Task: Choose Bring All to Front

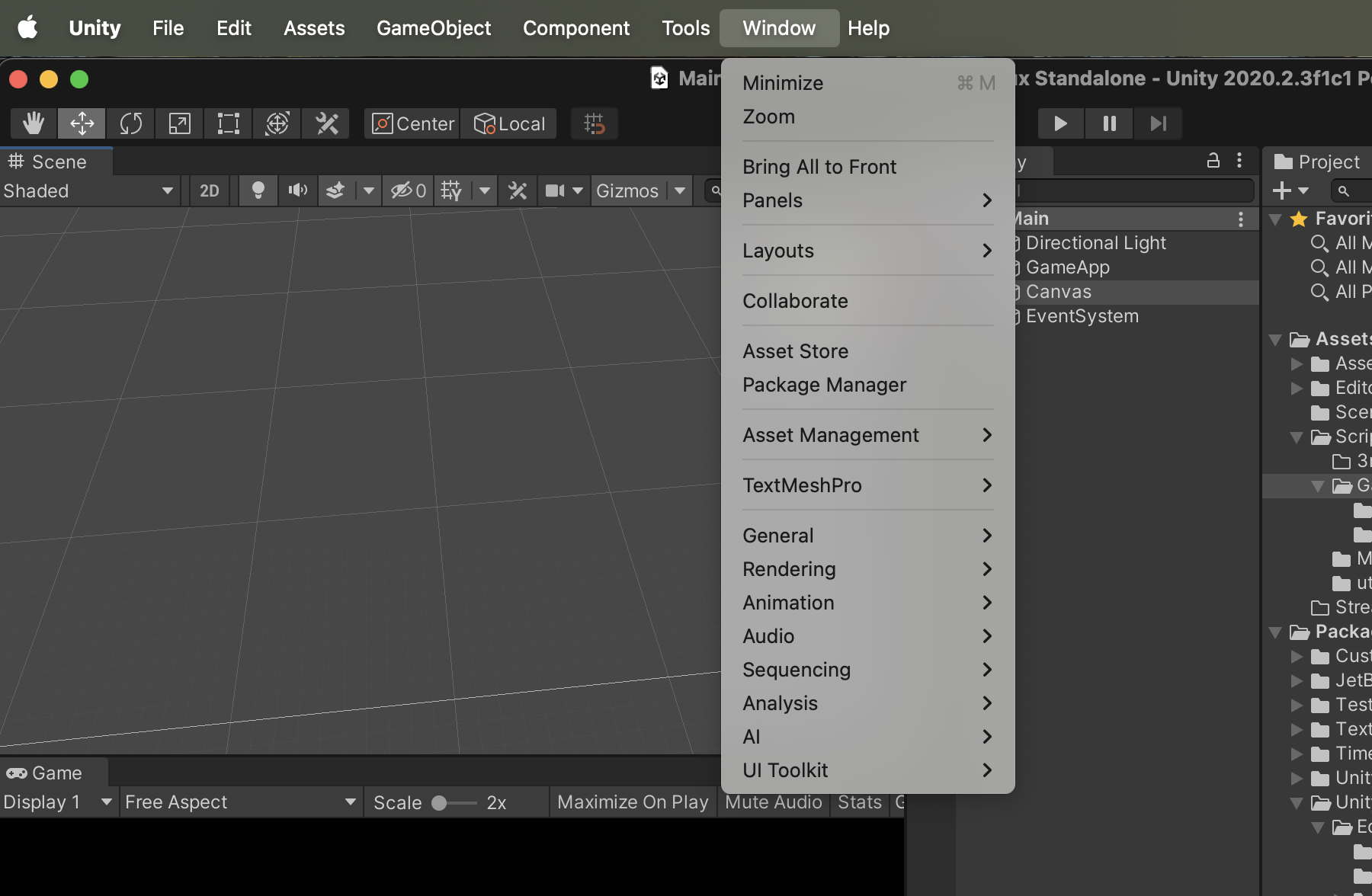Action: [x=868, y=167]
